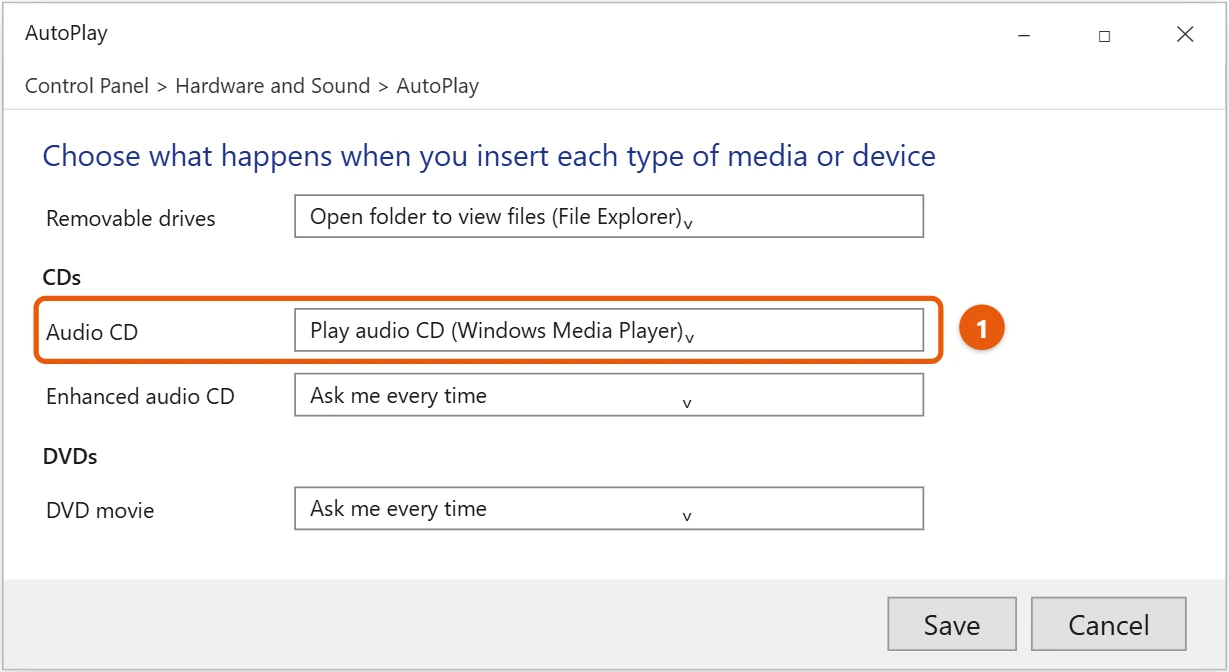Click the DVD movie label
1229x672 pixels.
click(x=100, y=510)
